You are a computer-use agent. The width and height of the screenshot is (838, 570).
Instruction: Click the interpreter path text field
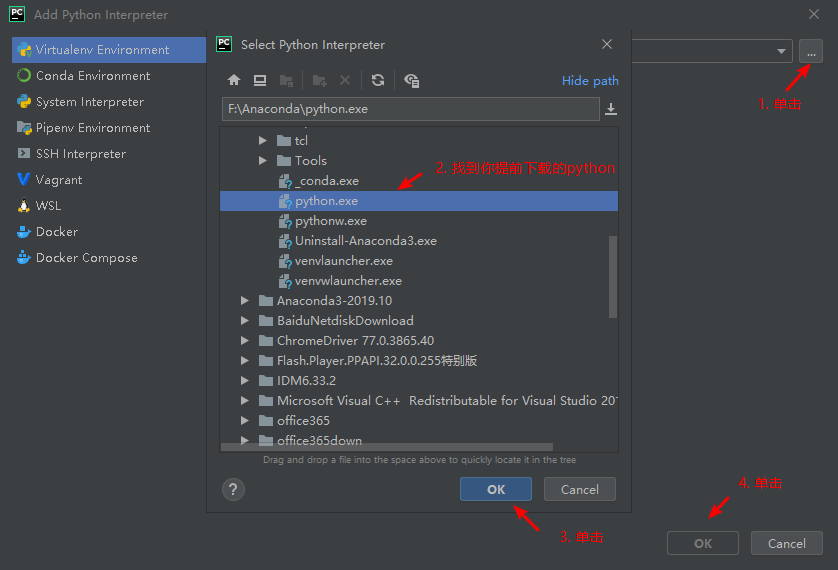pos(410,109)
